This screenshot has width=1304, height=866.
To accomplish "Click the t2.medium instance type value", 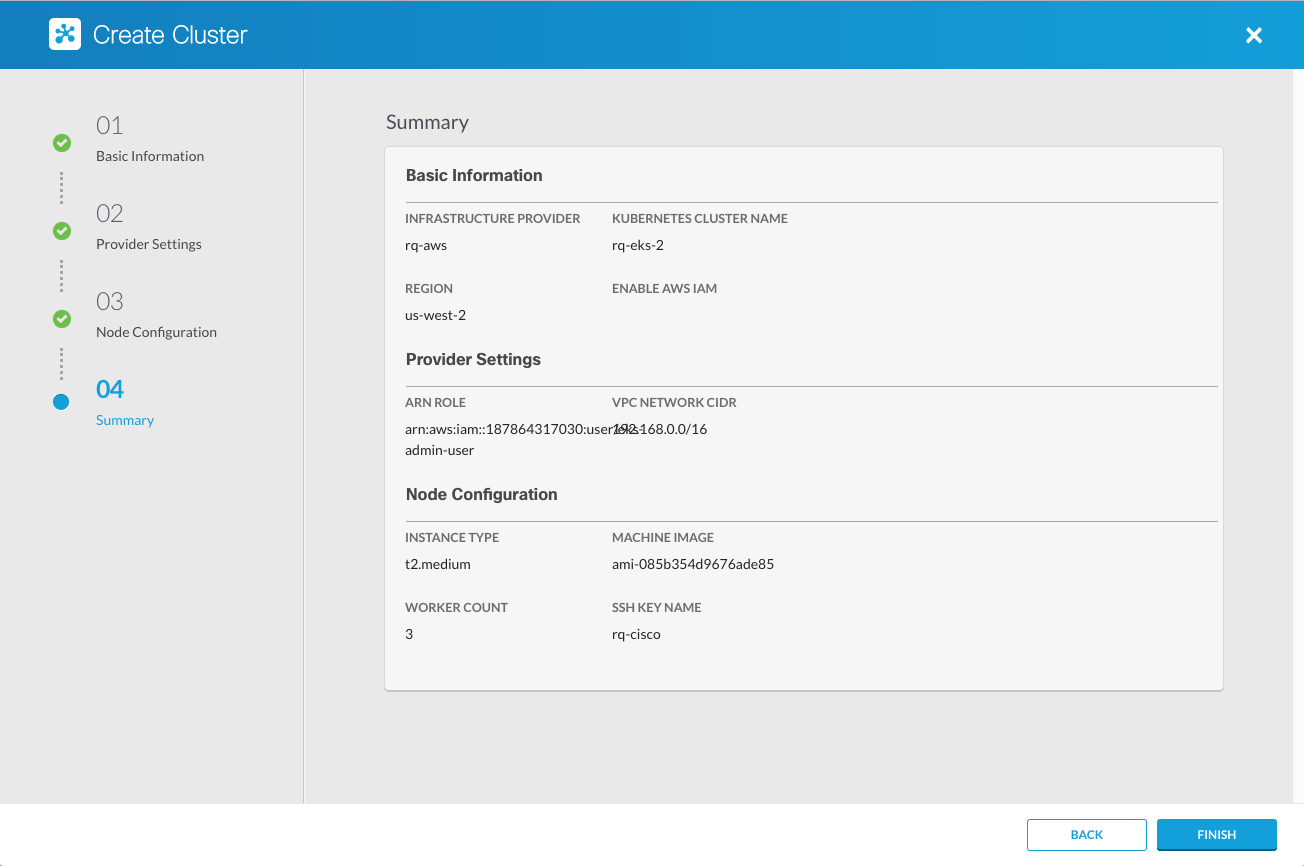I will coord(438,563).
